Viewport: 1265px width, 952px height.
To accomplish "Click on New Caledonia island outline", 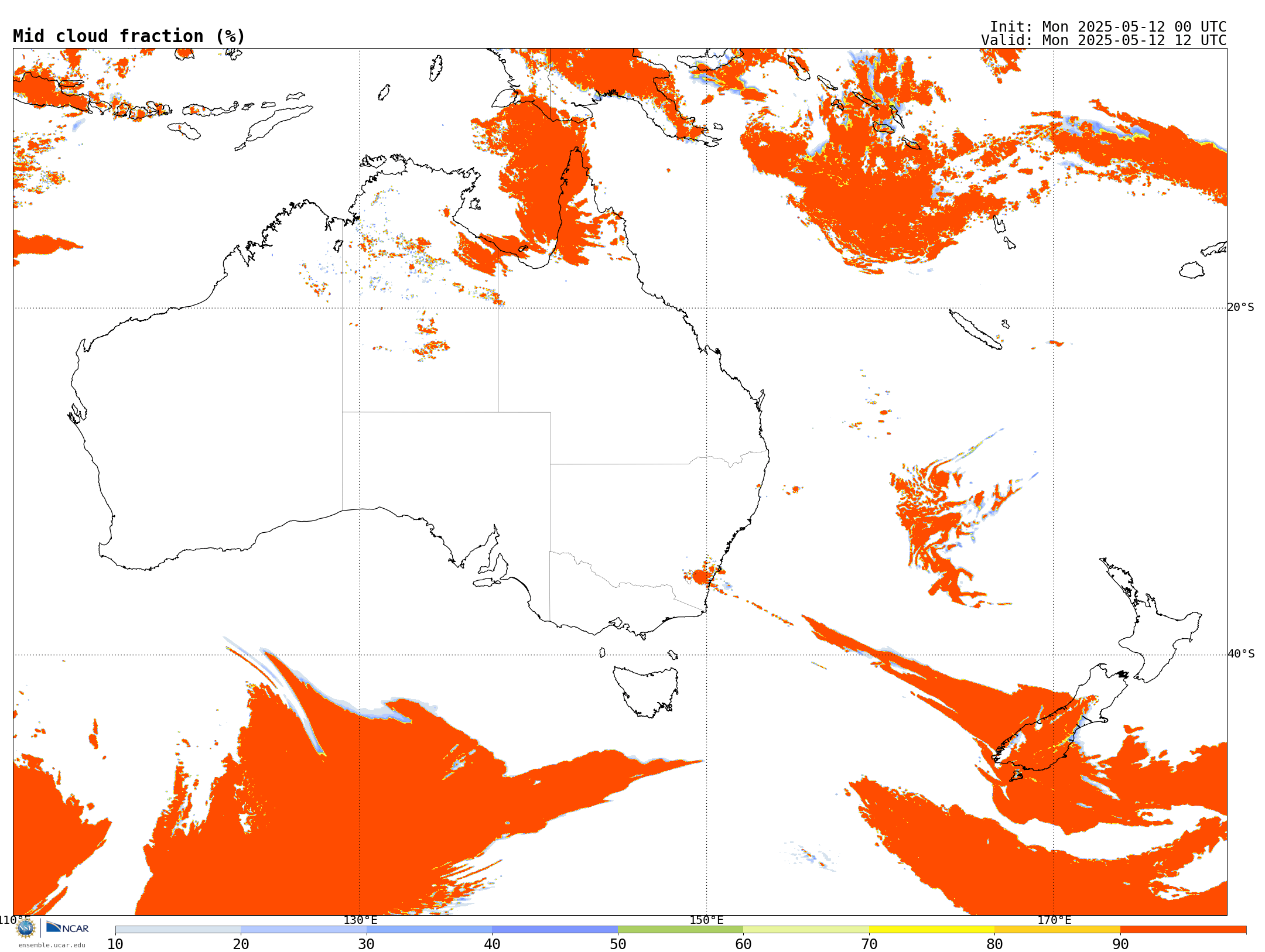I will click(975, 329).
